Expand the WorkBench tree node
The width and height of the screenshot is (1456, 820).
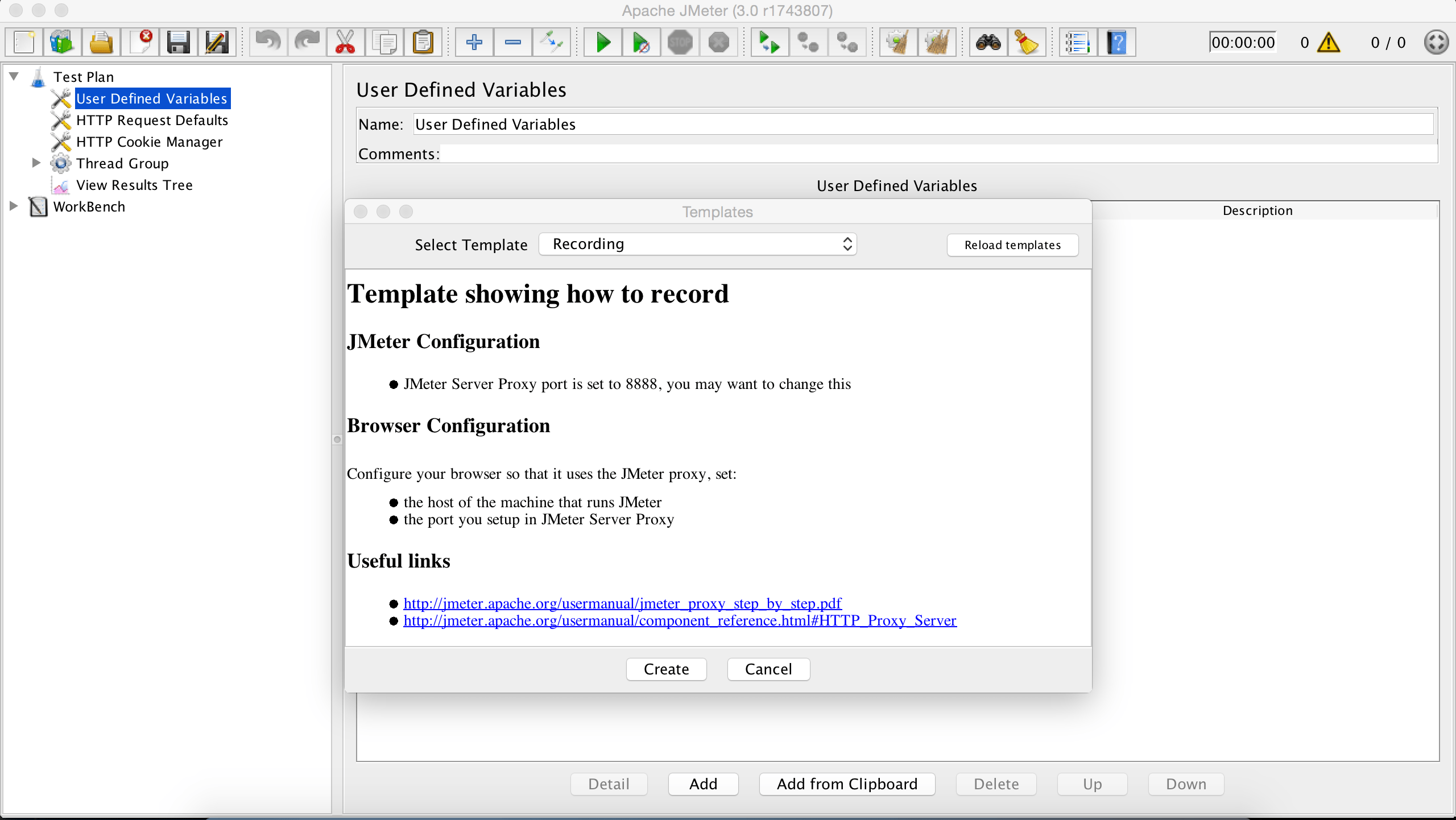pyautogui.click(x=14, y=206)
